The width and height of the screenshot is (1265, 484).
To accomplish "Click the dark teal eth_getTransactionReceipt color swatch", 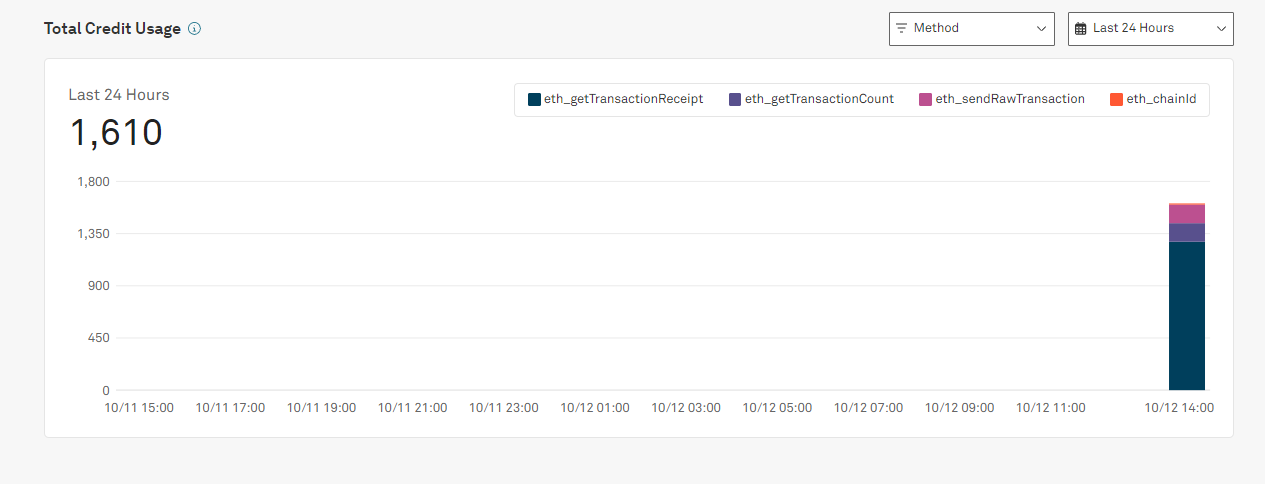I will pos(534,99).
